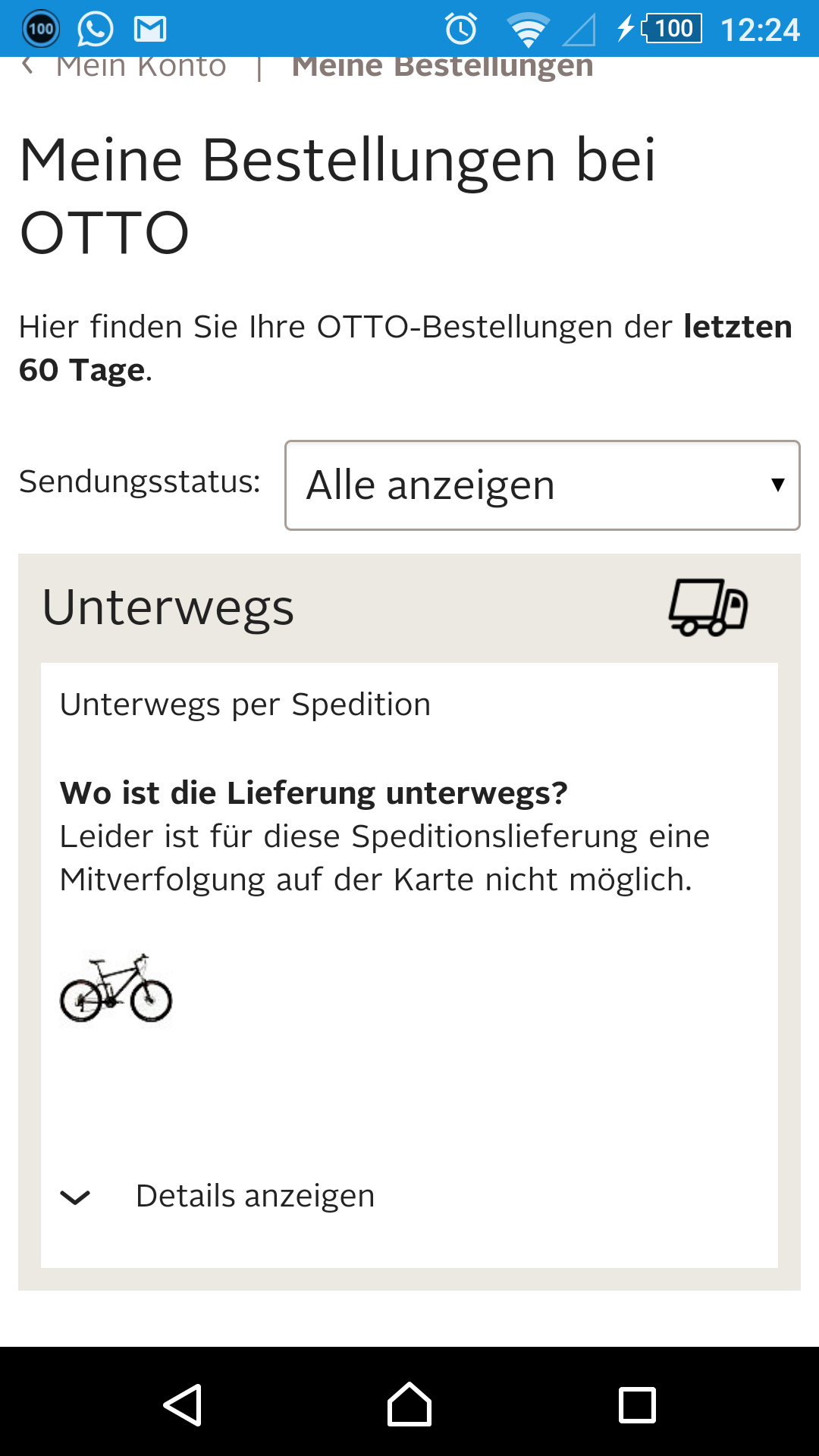Tap the alarm clock status icon

click(460, 28)
